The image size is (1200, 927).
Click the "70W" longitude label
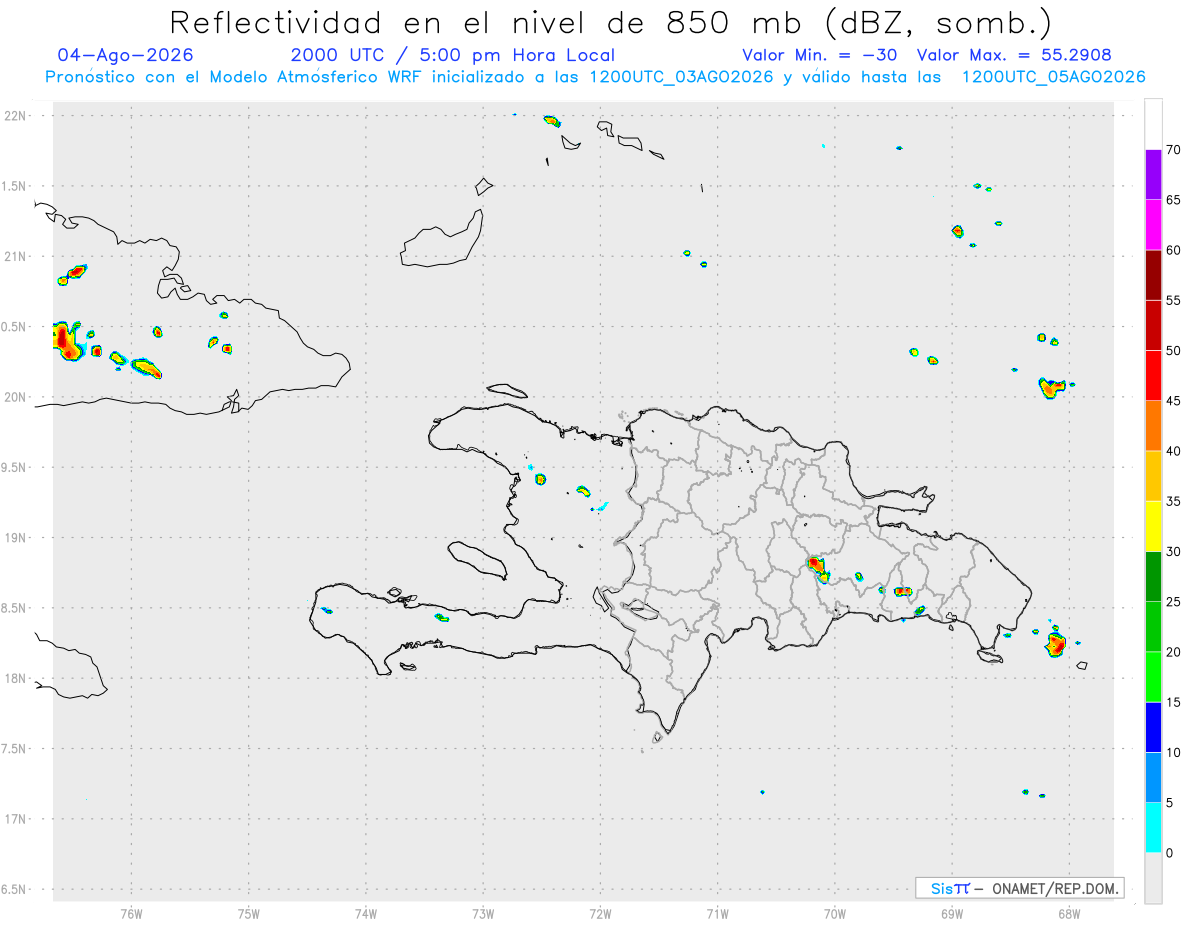835,913
